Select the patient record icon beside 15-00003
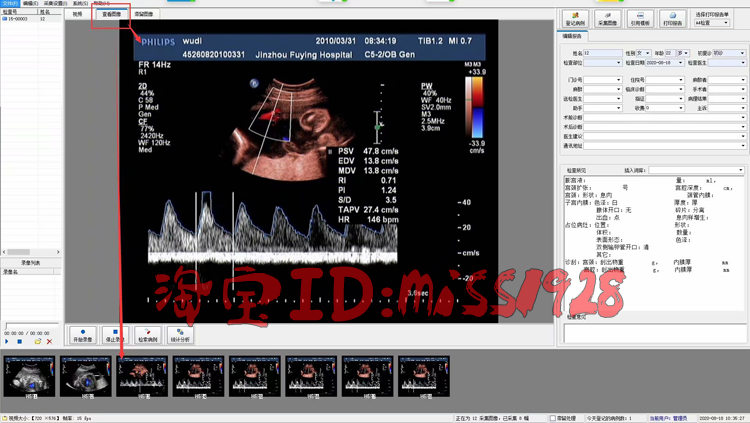Screen dimensions: 750x423 (5, 19)
